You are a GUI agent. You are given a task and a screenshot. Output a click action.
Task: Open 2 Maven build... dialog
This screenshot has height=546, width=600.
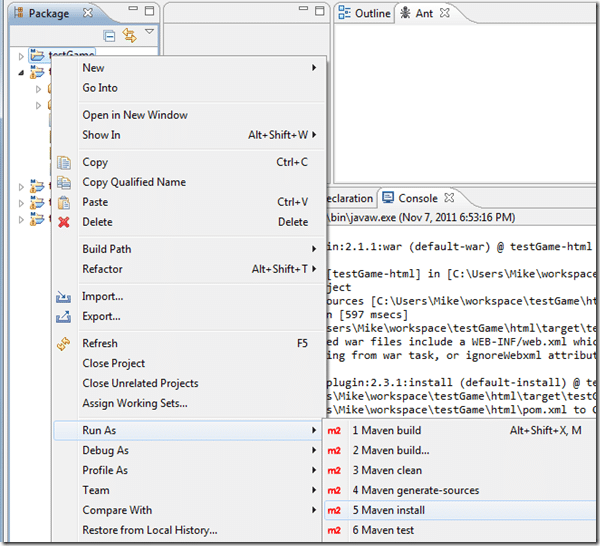(x=461, y=450)
